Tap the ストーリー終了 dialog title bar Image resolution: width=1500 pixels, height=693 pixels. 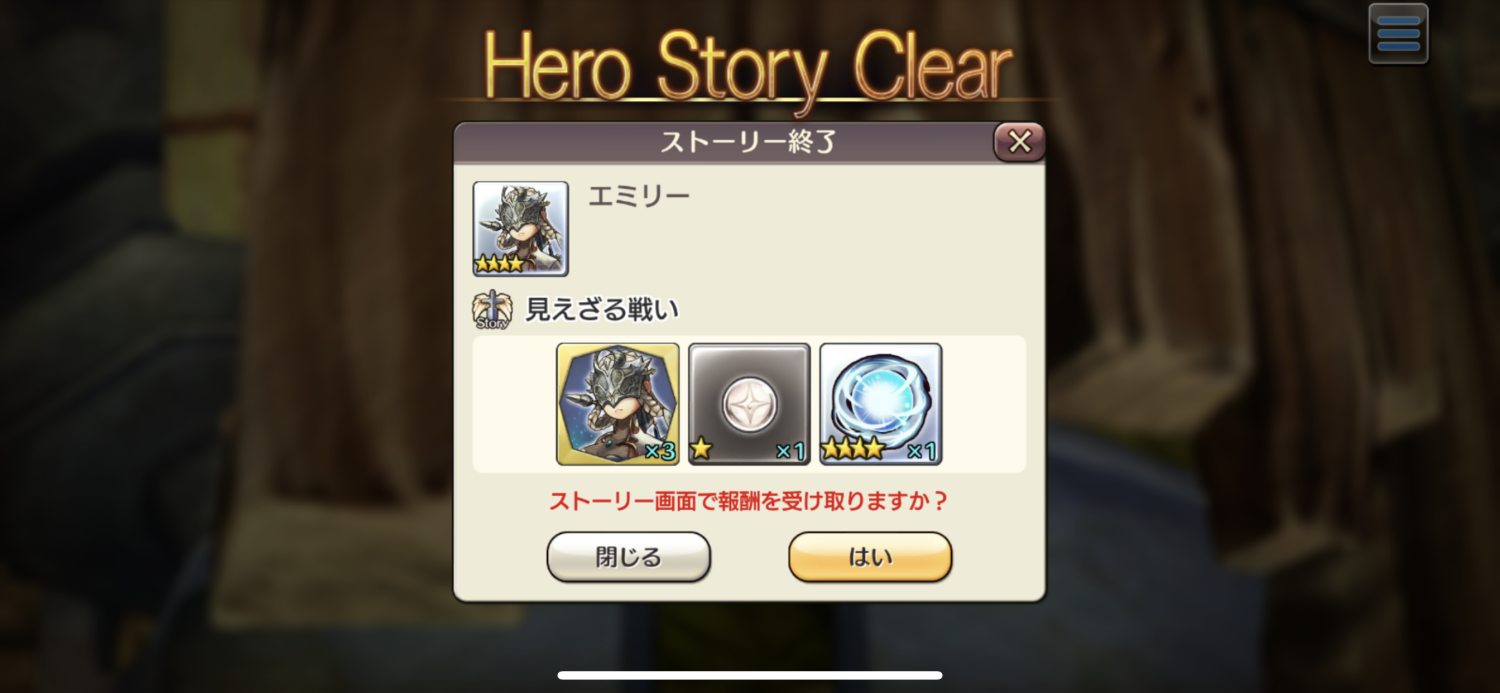tap(748, 142)
